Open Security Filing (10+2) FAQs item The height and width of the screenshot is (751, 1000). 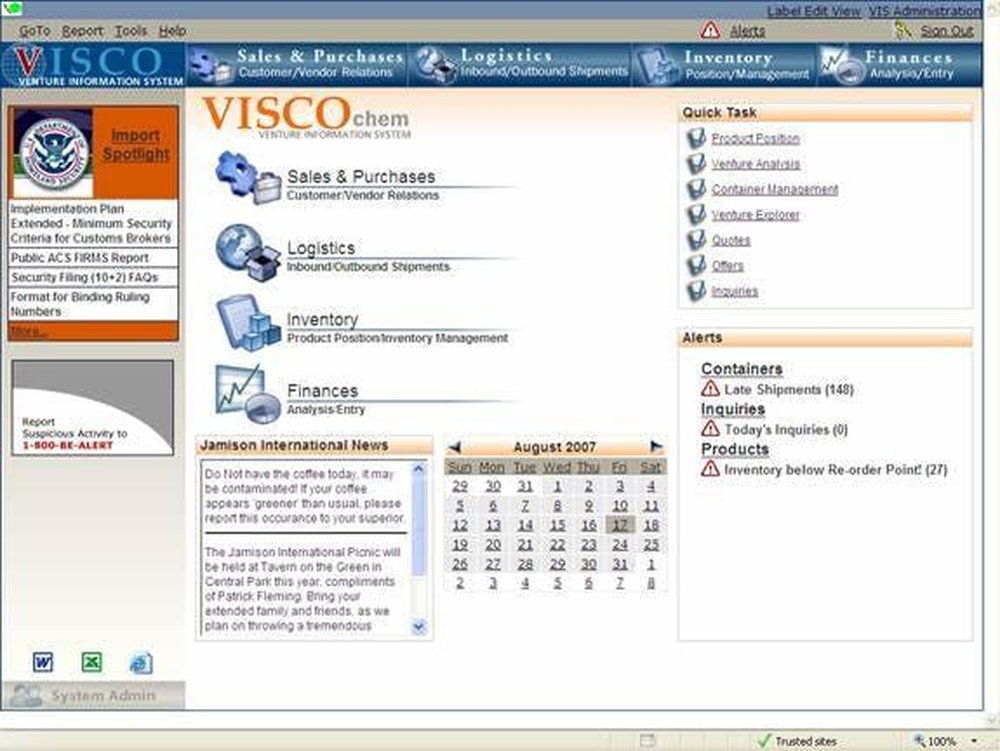[93, 277]
